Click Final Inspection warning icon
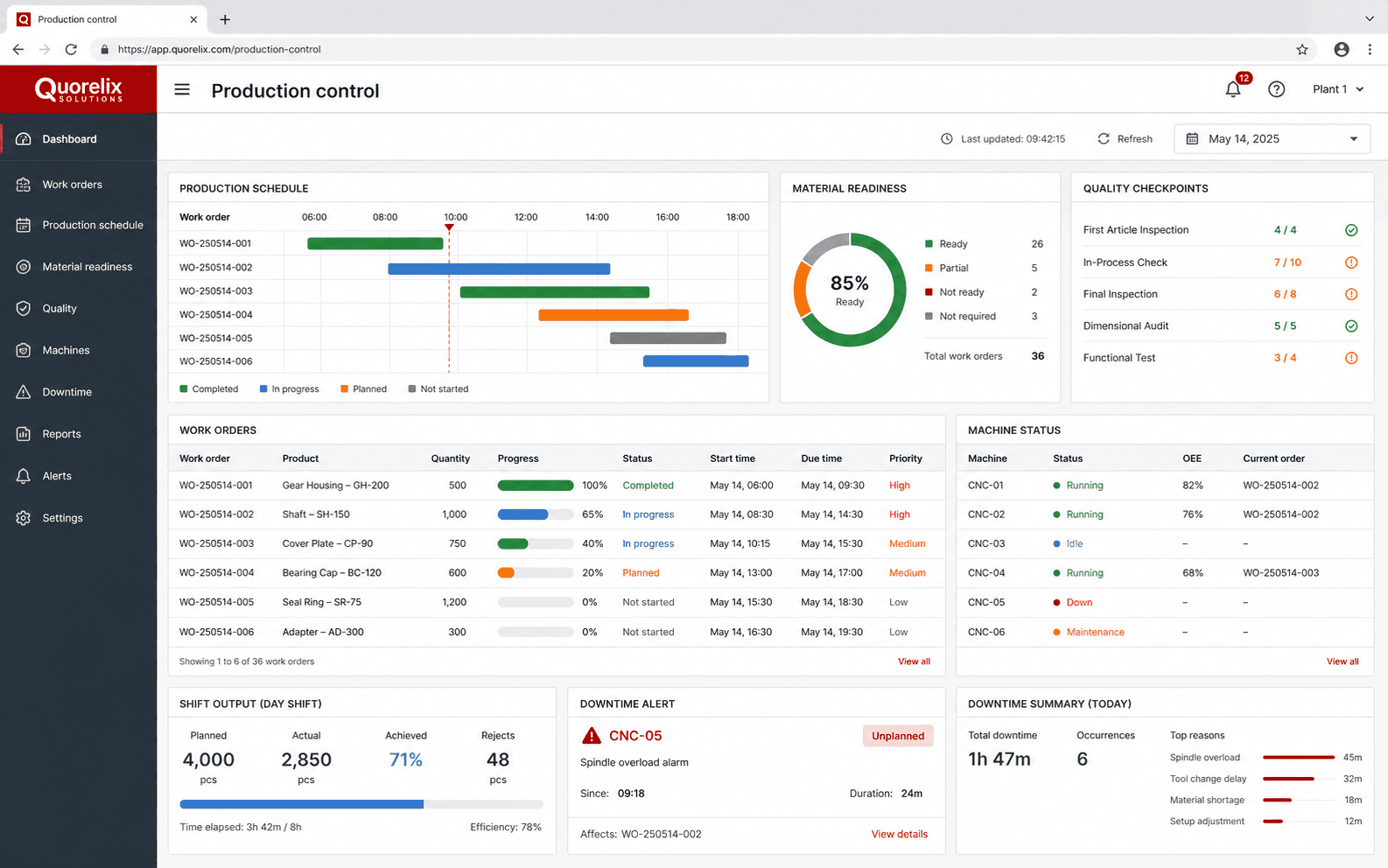The height and width of the screenshot is (868, 1388). (1351, 294)
